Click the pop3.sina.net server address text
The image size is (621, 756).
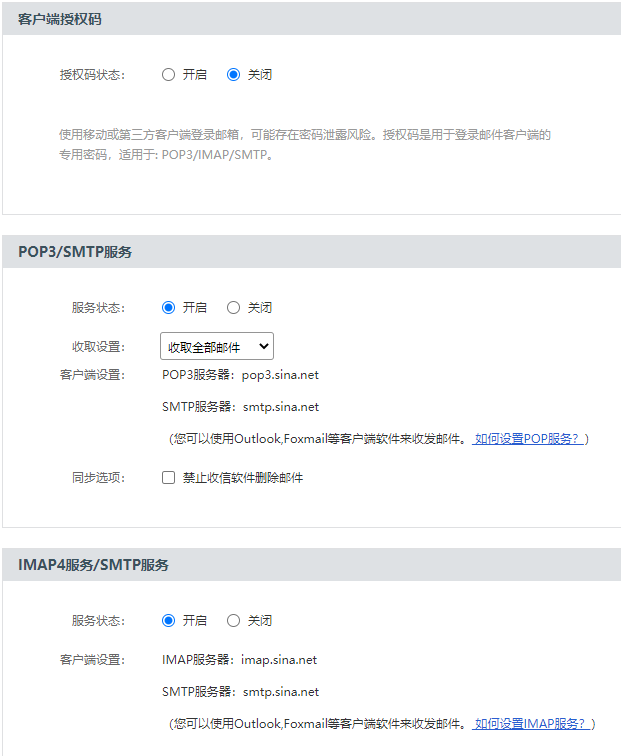tap(280, 375)
